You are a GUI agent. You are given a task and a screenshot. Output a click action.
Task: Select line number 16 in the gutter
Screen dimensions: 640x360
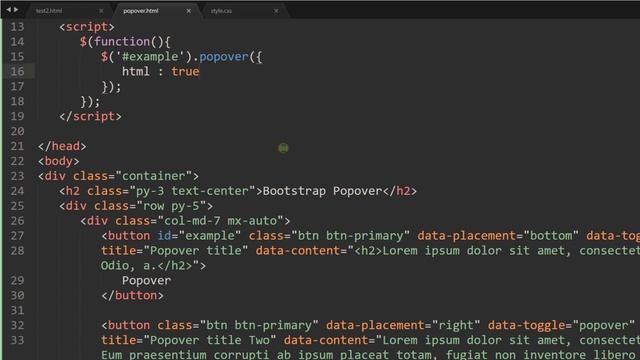click(x=17, y=71)
